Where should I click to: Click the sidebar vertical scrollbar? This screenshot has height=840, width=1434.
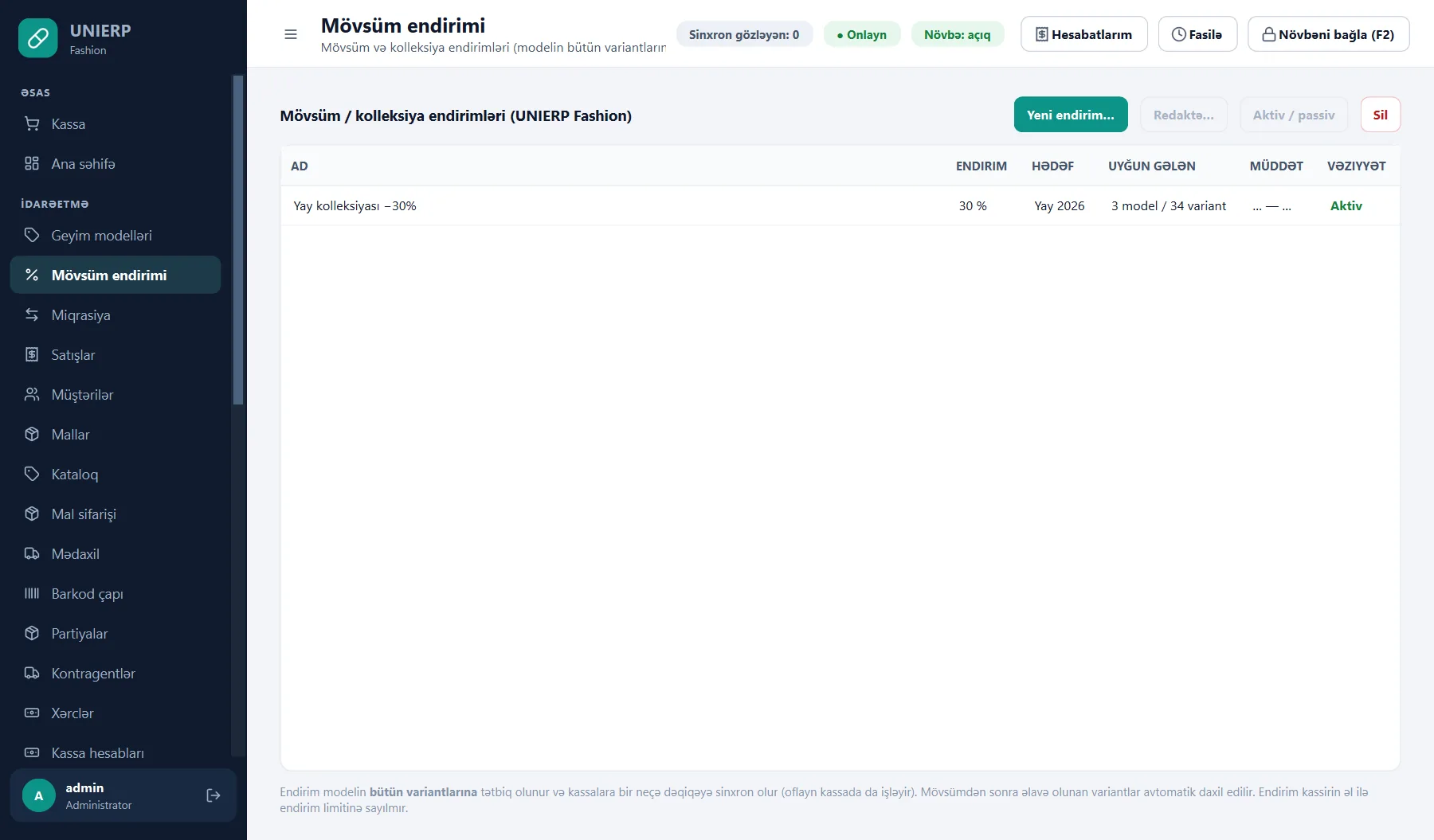coord(237,240)
